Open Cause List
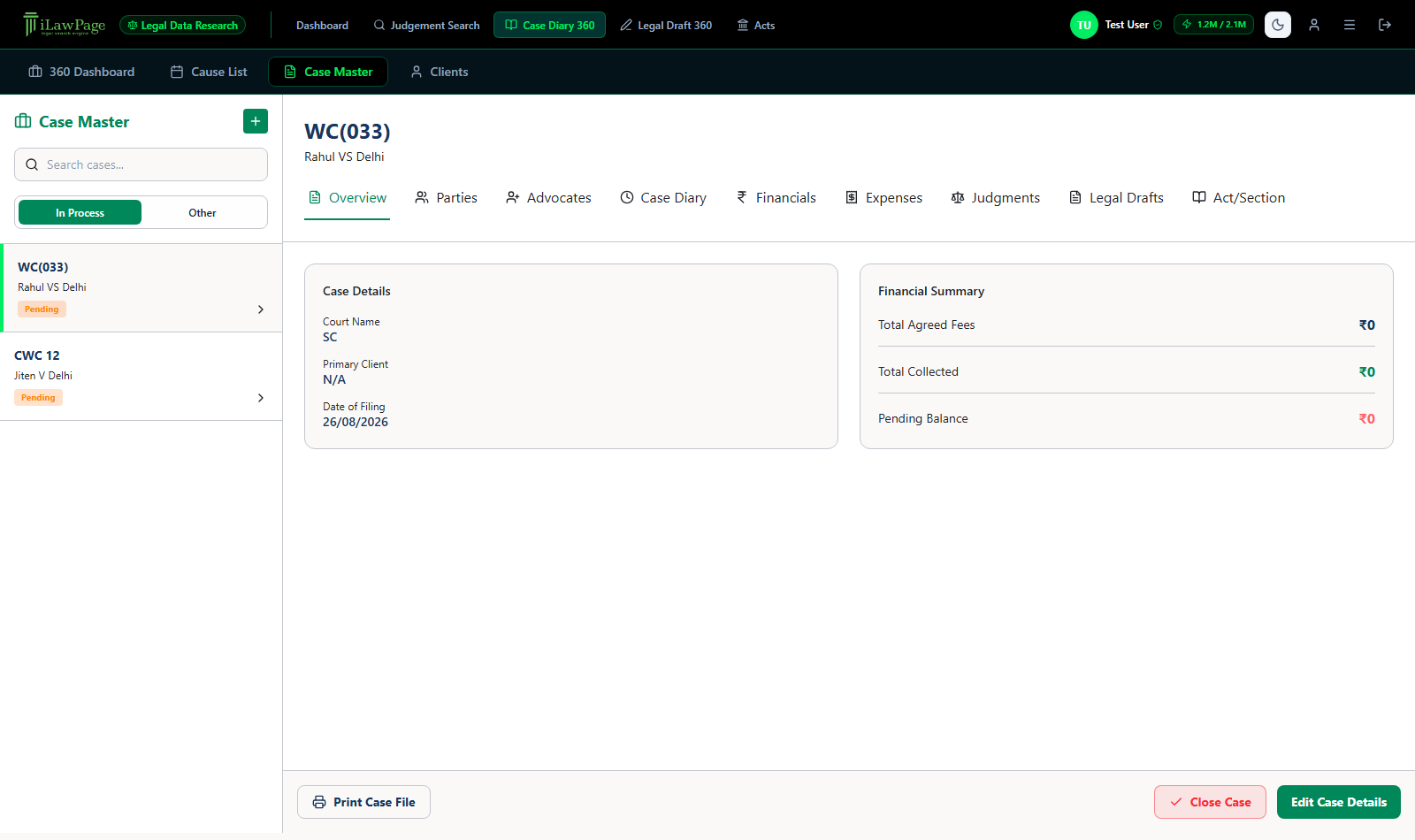 [209, 72]
